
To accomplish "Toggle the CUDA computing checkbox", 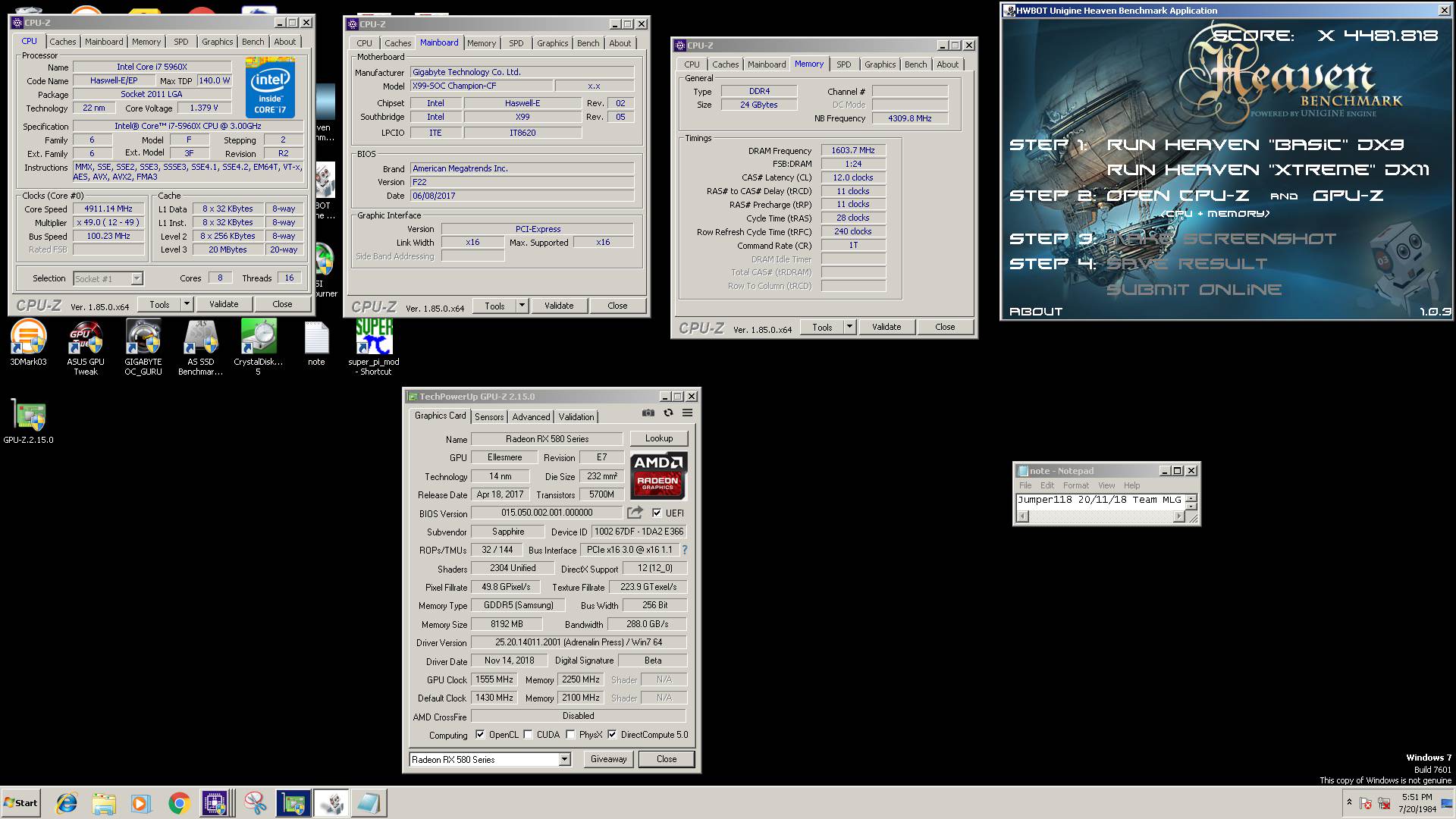I will (x=528, y=735).
